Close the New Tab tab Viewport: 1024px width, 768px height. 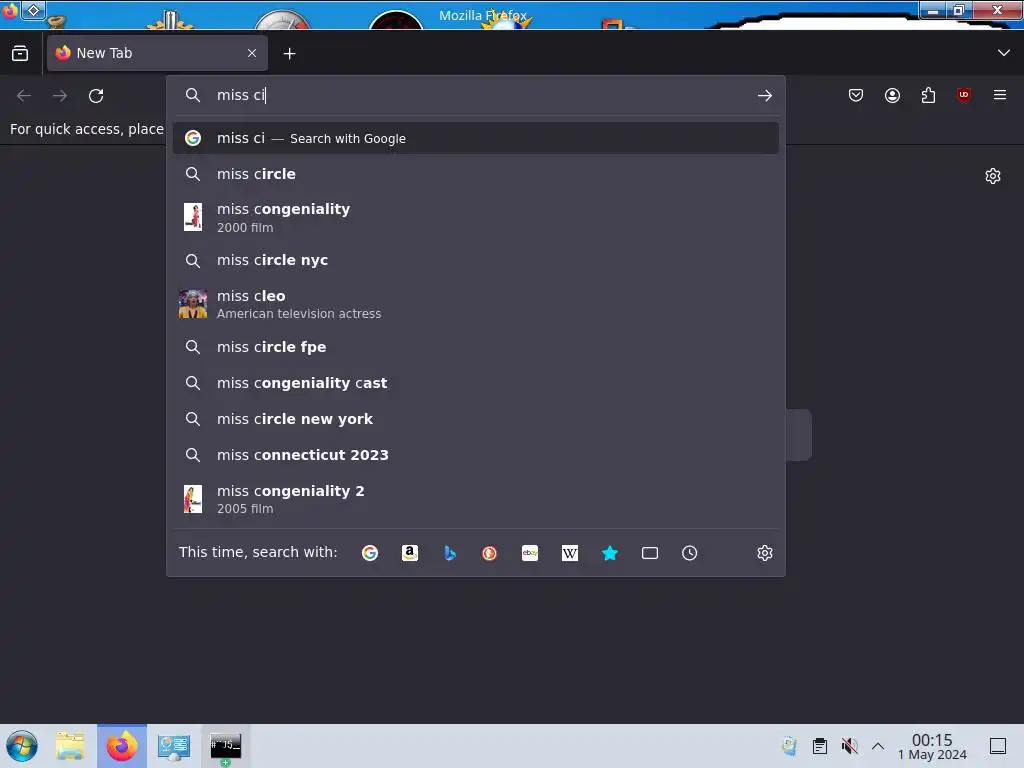[252, 54]
